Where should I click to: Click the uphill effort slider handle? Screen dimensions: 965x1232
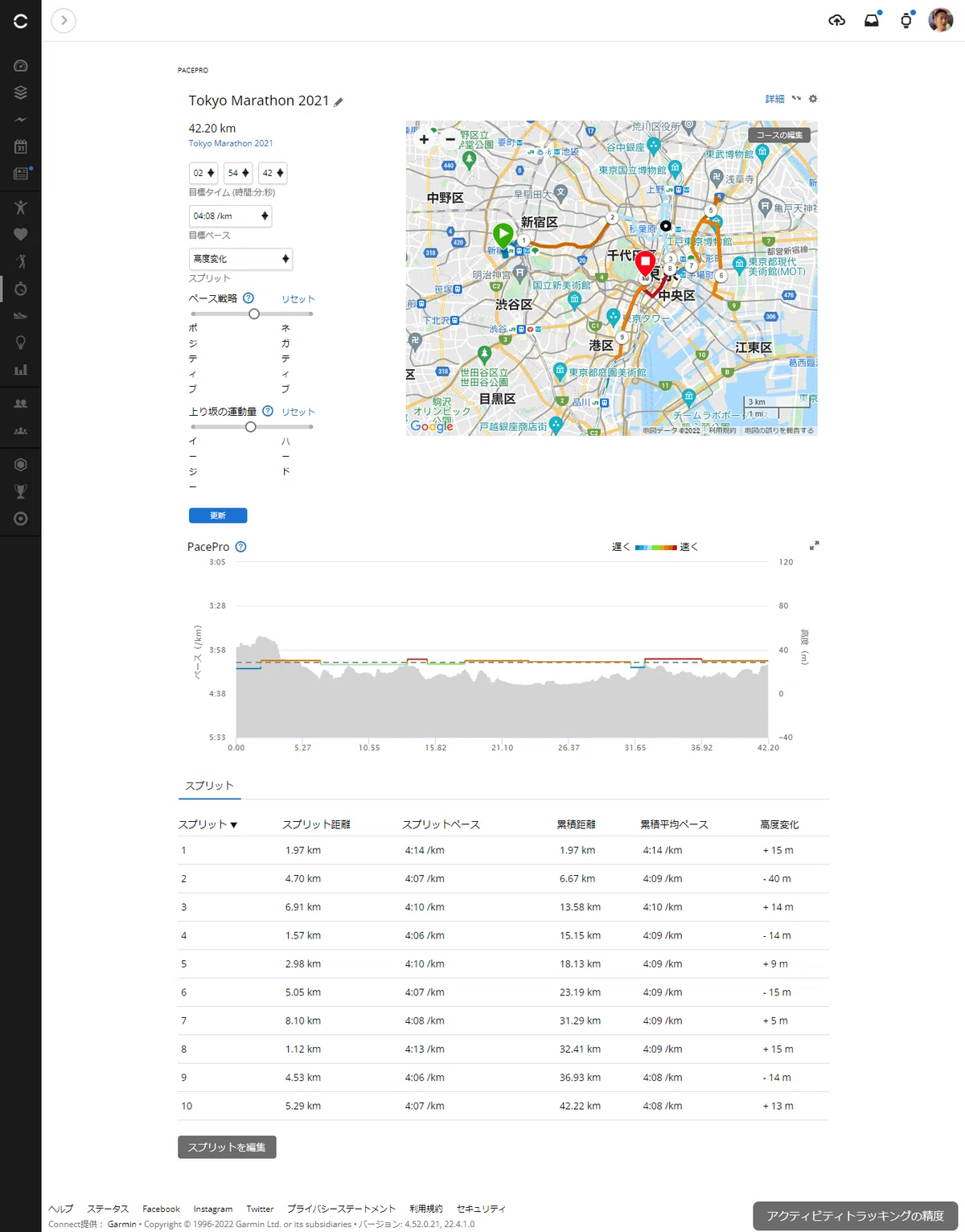click(x=251, y=426)
